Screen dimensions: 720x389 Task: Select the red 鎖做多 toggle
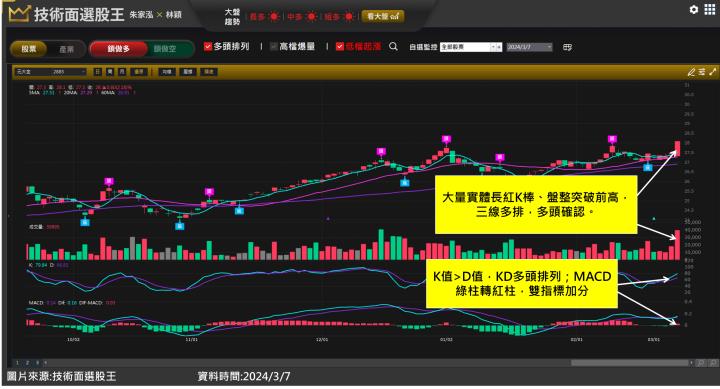click(x=118, y=49)
